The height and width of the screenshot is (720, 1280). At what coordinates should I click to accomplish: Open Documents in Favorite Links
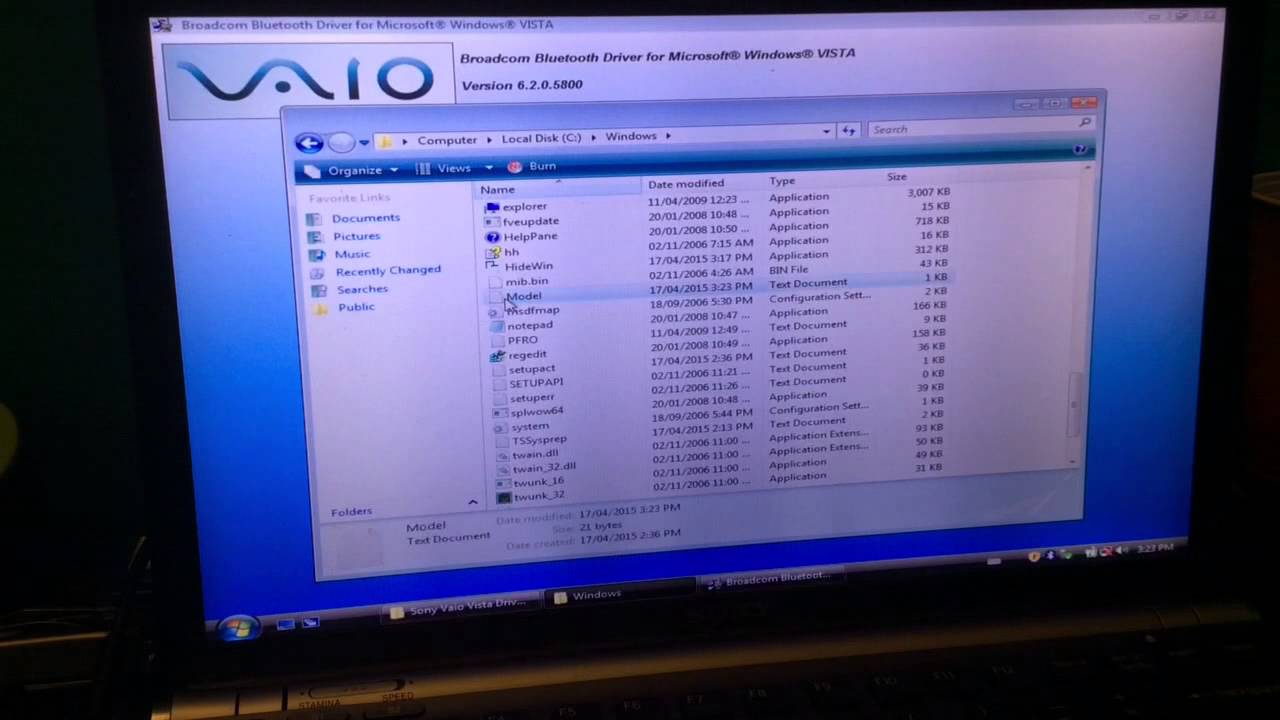tap(366, 218)
